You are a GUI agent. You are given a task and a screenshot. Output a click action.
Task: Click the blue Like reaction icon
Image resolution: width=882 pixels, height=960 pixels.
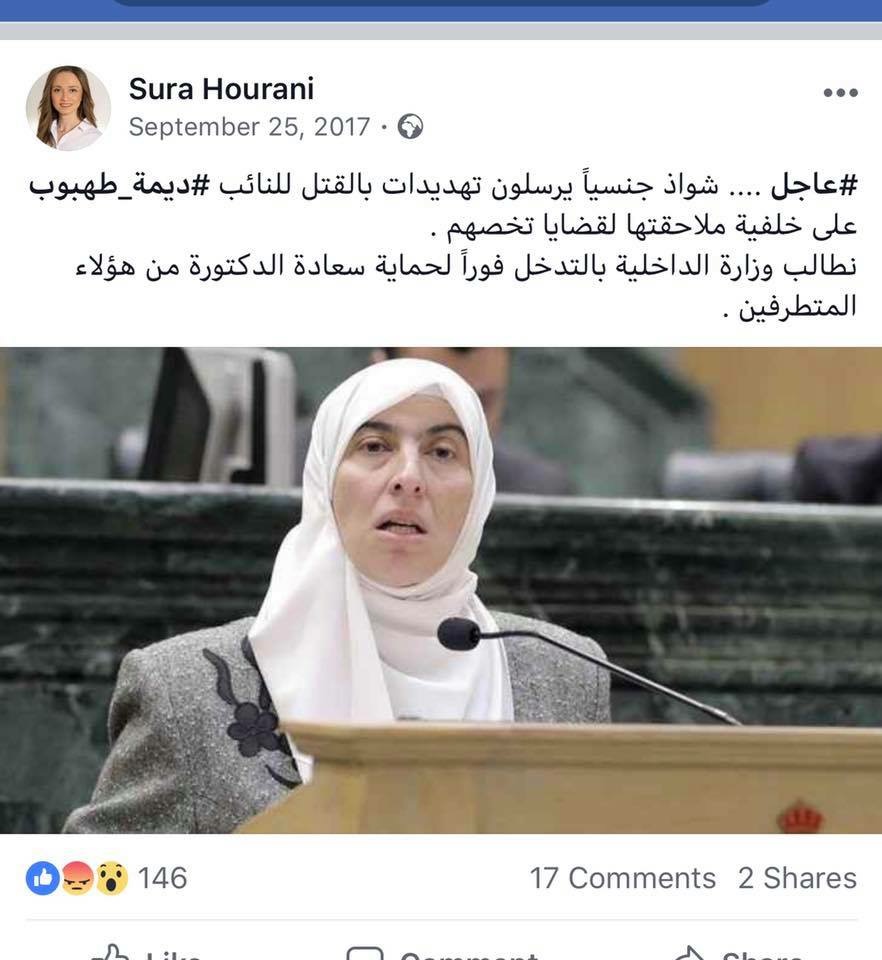(42, 878)
